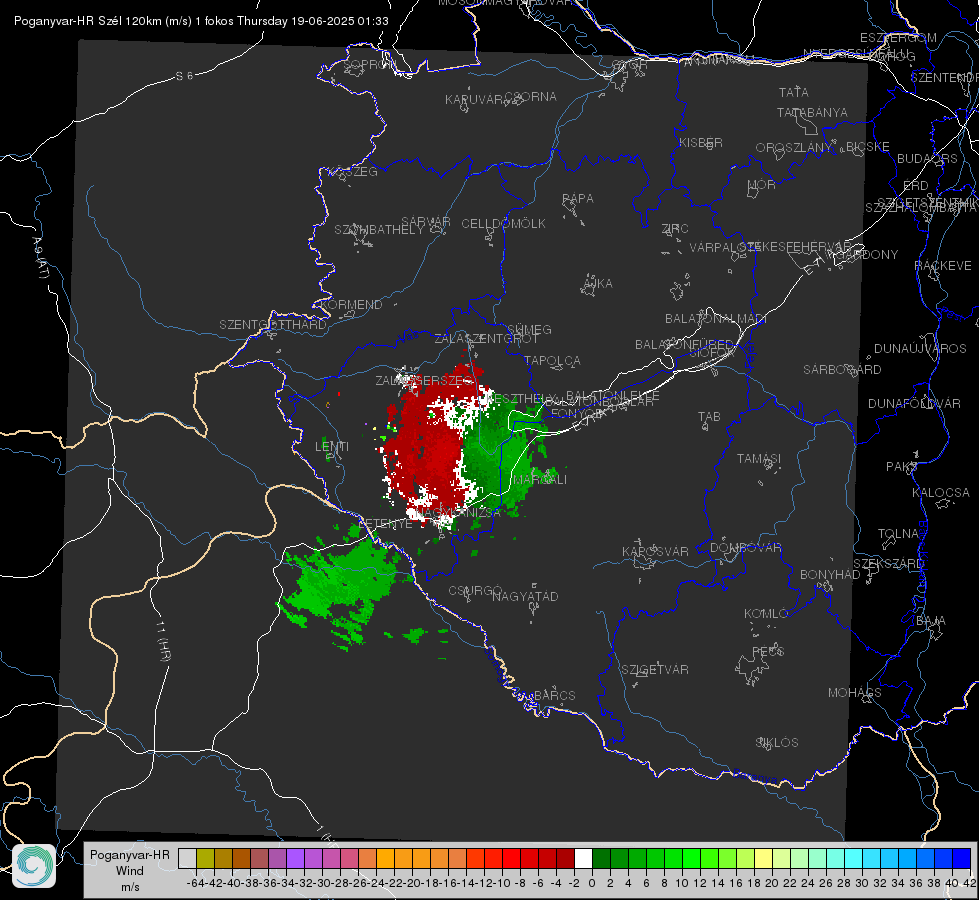The height and width of the screenshot is (900, 979).
Task: Click the SZOMBATHELY city label
Action: point(379,230)
